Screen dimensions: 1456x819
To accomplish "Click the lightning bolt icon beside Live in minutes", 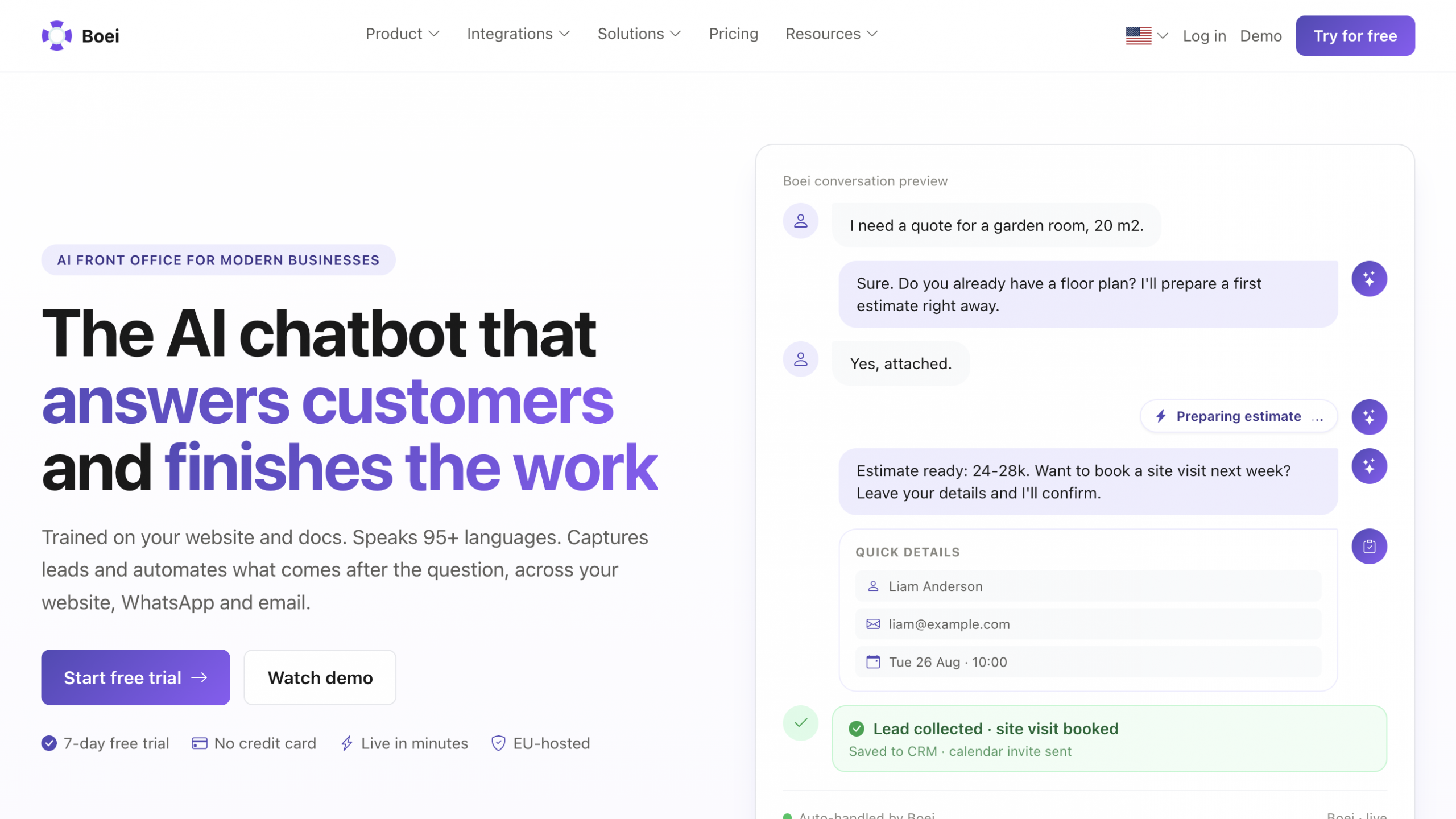I will [x=347, y=743].
